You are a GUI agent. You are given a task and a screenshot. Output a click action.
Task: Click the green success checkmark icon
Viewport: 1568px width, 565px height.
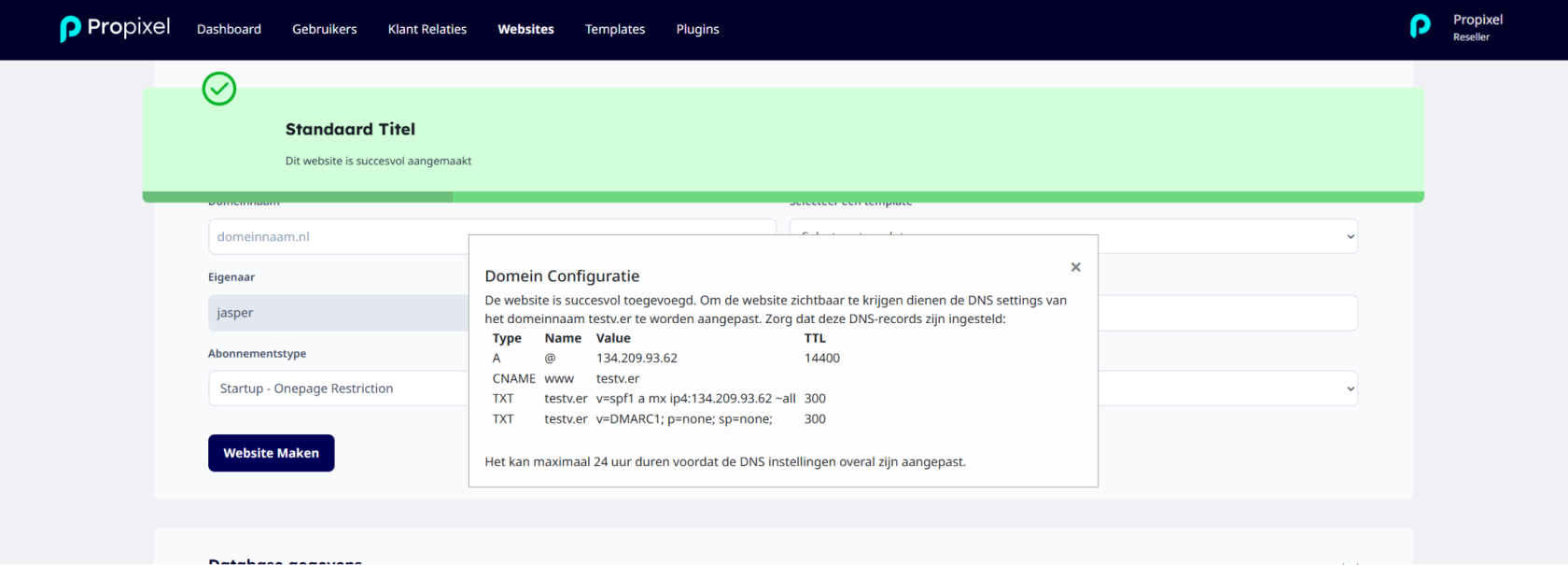[x=219, y=89]
